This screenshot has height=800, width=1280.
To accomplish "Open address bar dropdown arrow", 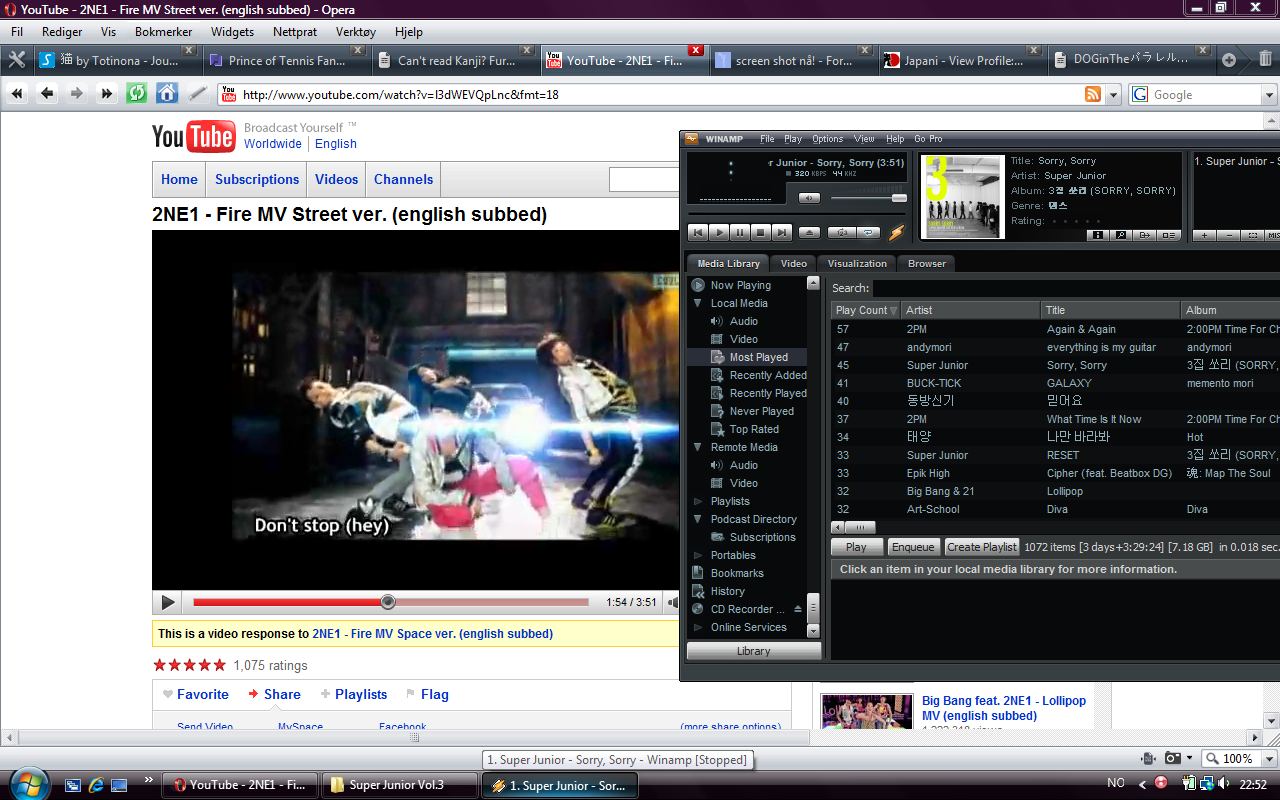I will (1114, 95).
